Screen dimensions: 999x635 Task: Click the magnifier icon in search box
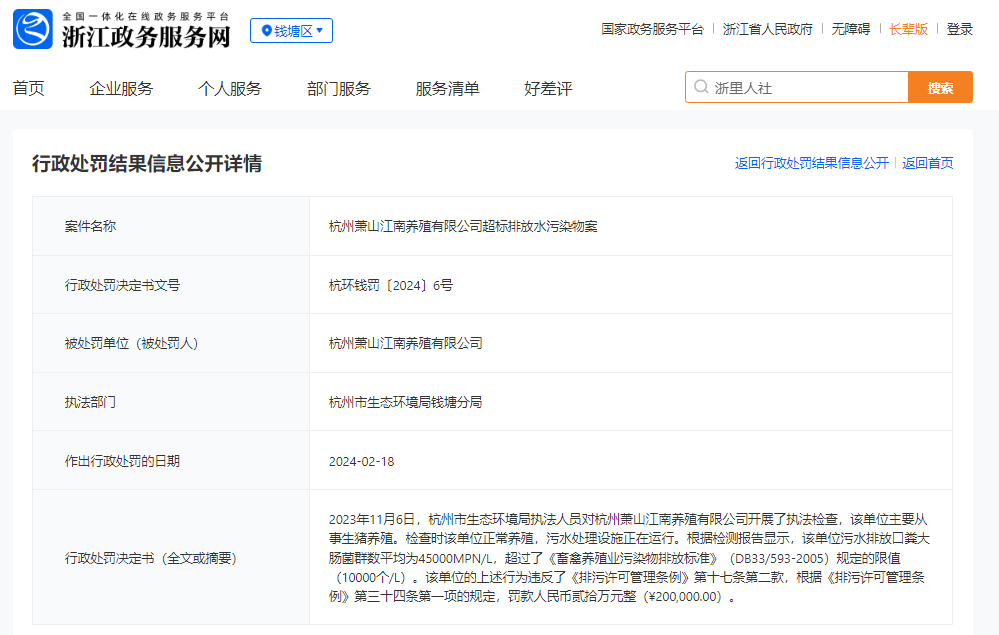pos(701,87)
